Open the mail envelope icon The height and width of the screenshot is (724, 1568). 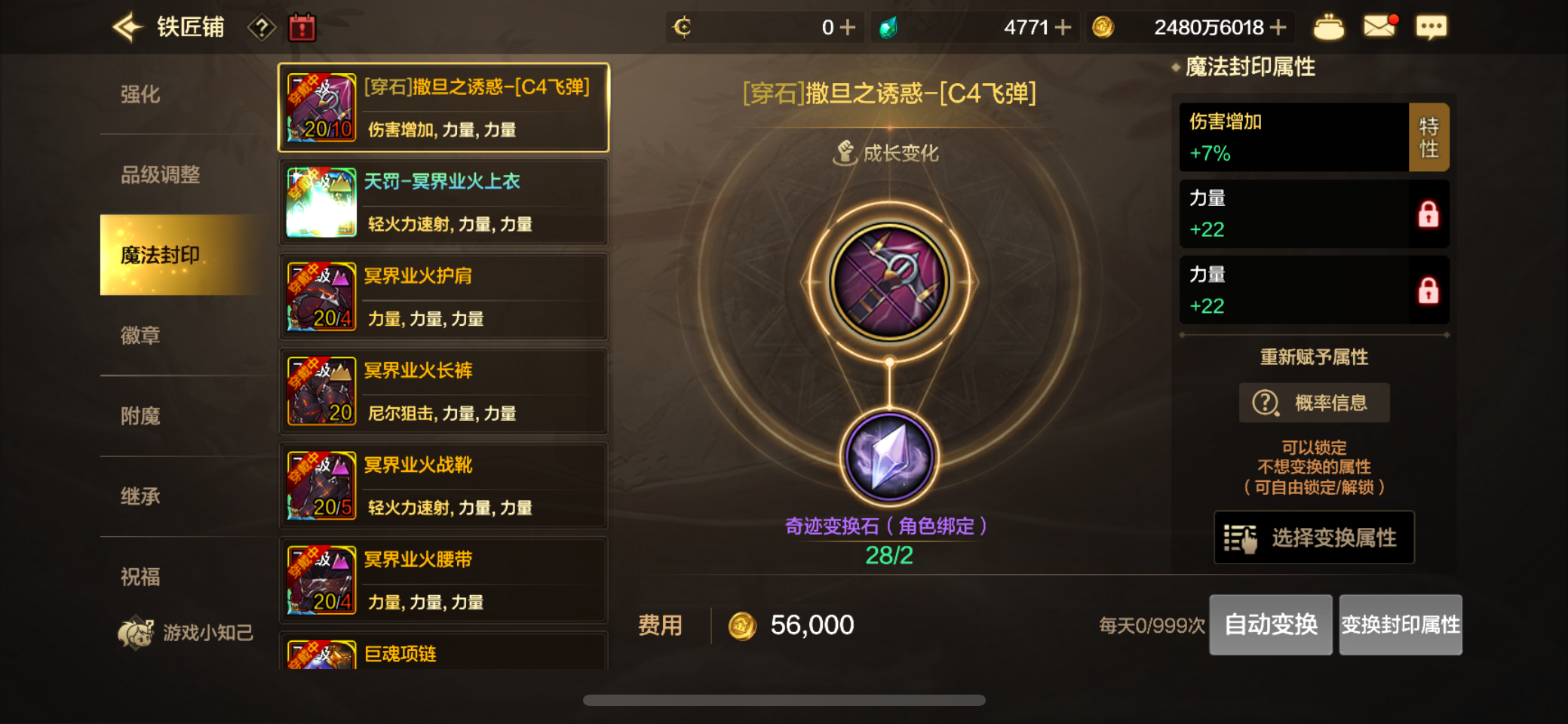1380,26
